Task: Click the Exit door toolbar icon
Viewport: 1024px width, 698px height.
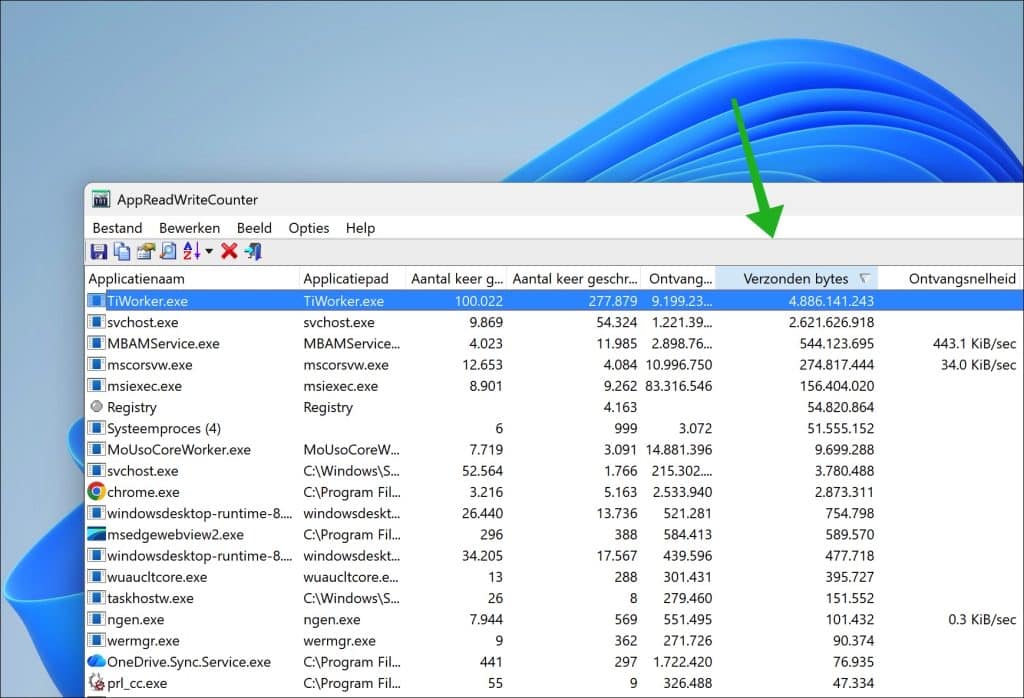Action: tap(253, 251)
